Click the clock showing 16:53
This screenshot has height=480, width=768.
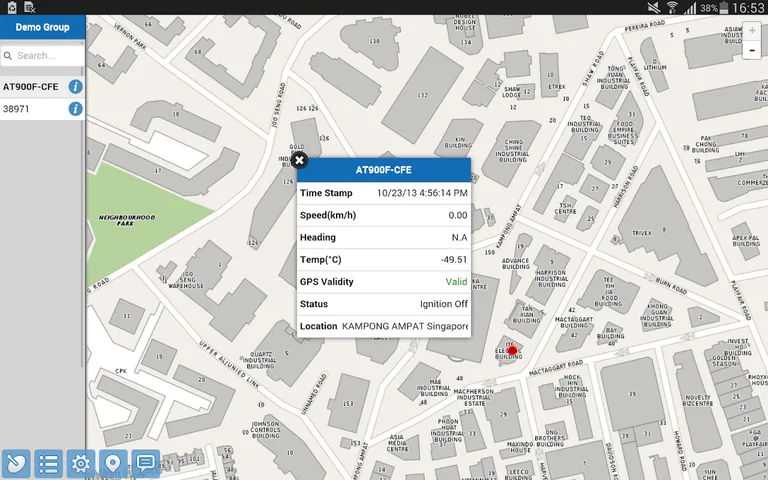(748, 8)
